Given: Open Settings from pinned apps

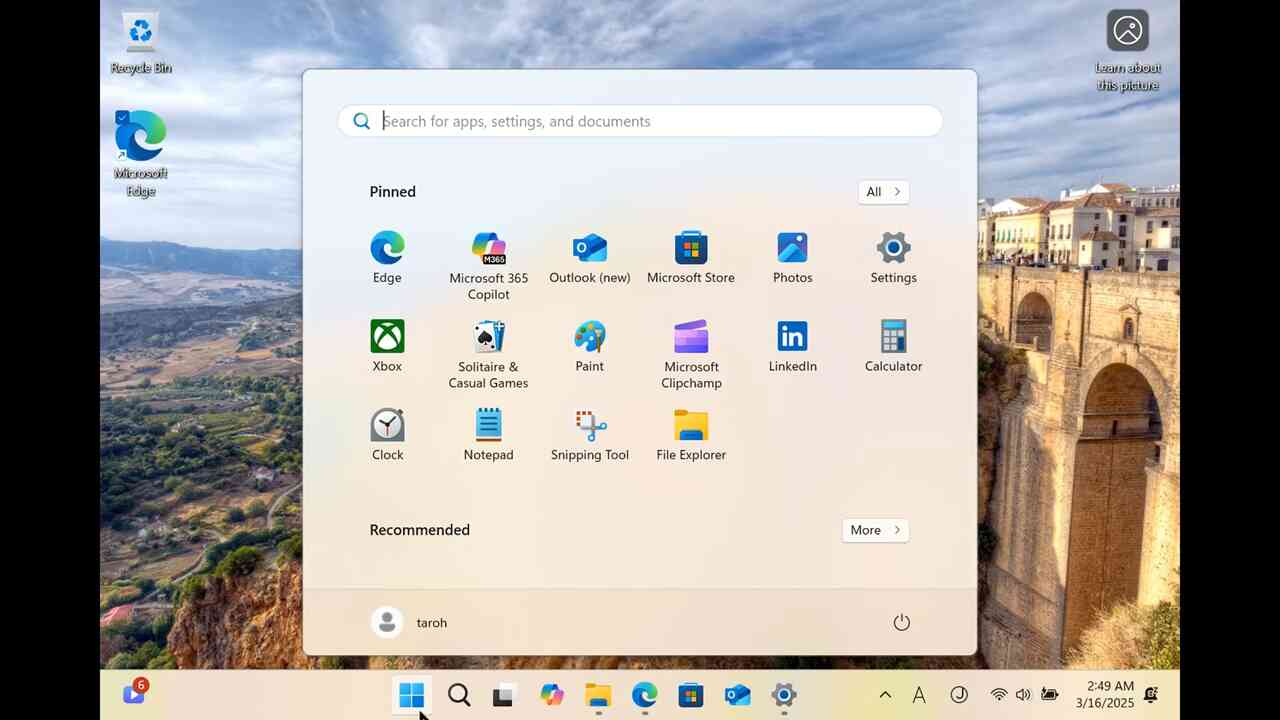Looking at the screenshot, I should pos(893,258).
